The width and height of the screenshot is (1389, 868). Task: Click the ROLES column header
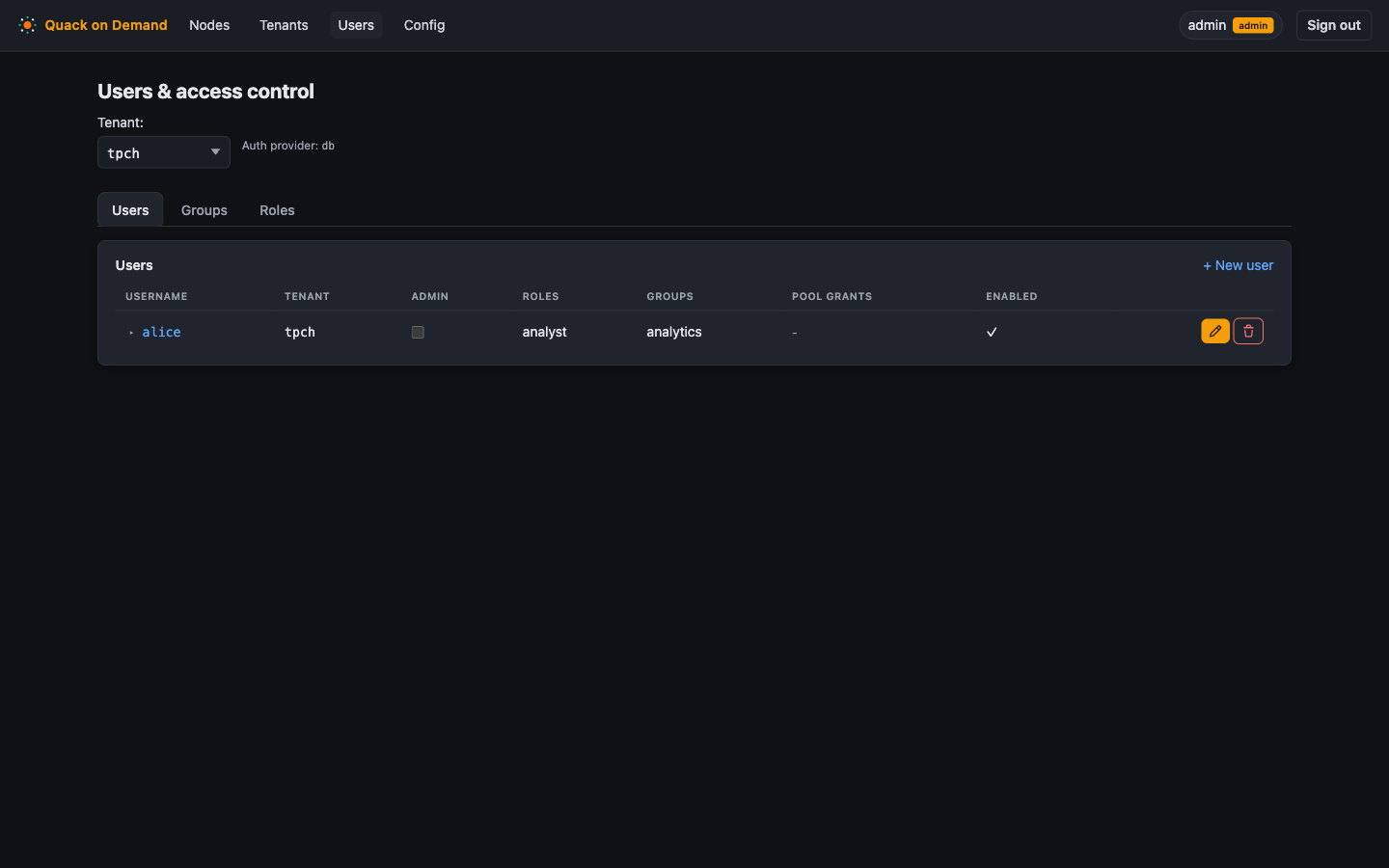540,296
